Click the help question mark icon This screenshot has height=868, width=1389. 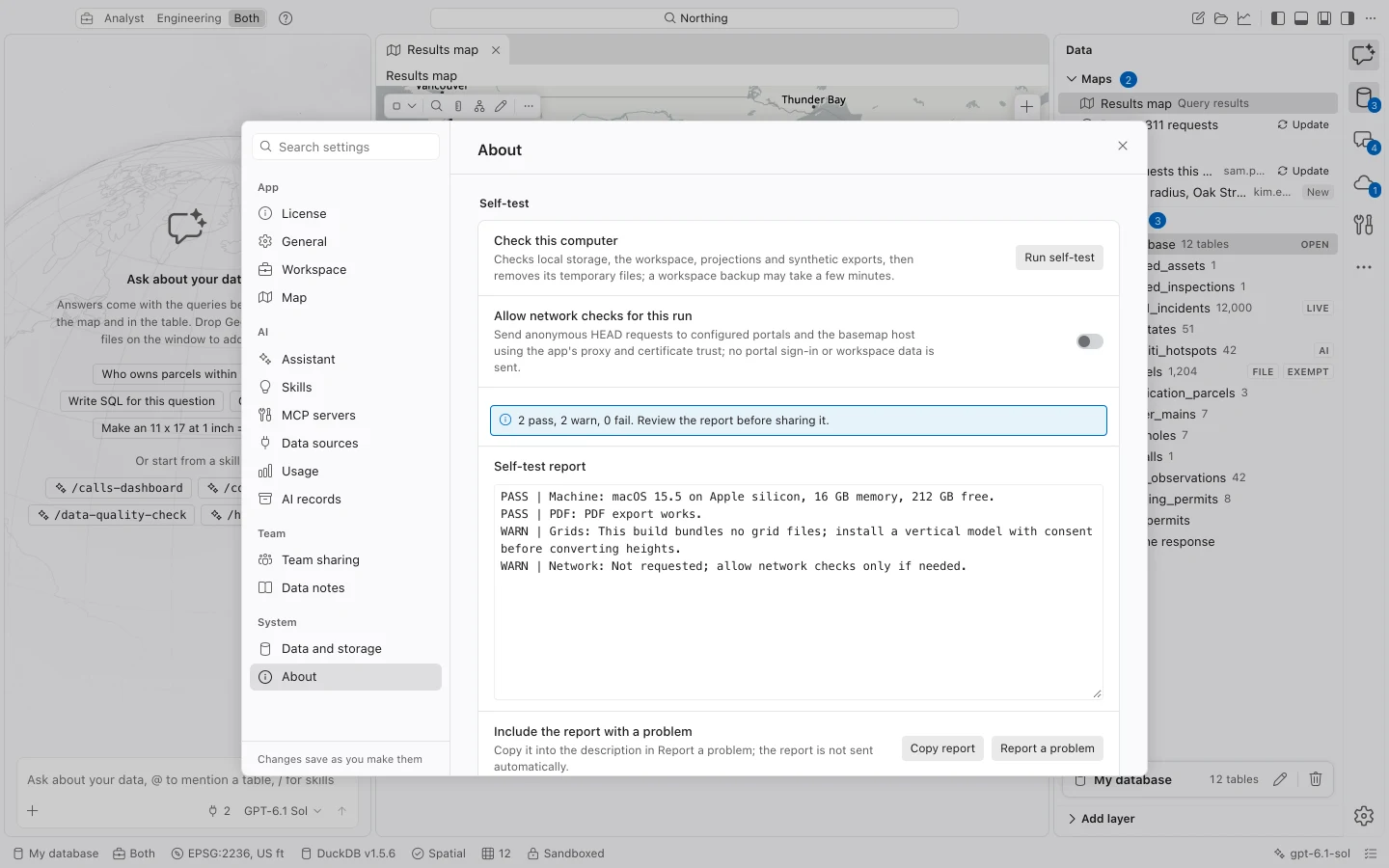pos(286,18)
